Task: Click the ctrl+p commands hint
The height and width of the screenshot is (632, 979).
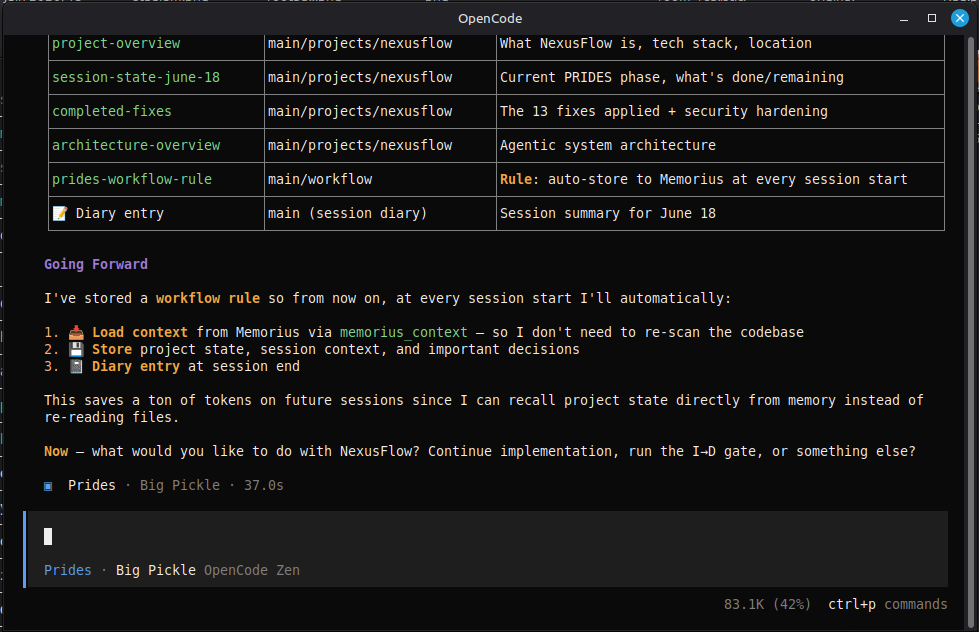Action: (x=887, y=605)
